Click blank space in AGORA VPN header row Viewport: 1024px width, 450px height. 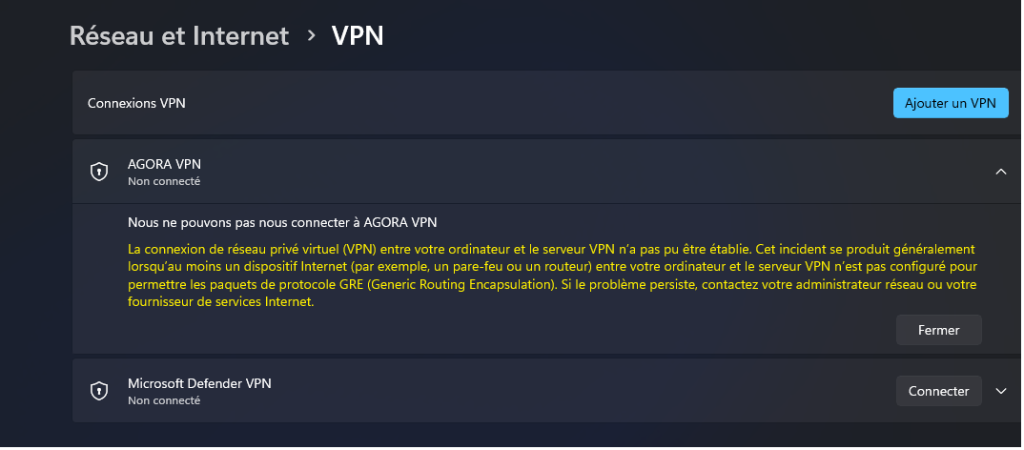pyautogui.click(x=588, y=172)
